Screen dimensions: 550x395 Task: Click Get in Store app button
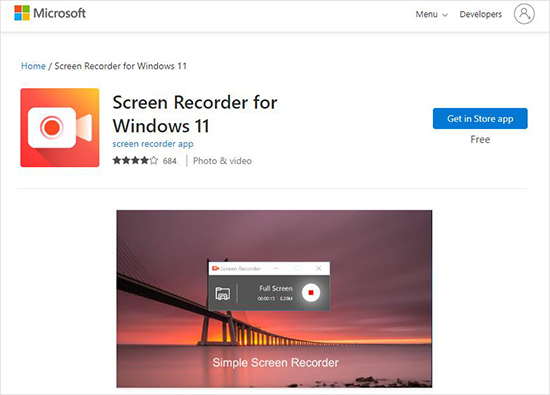point(480,119)
